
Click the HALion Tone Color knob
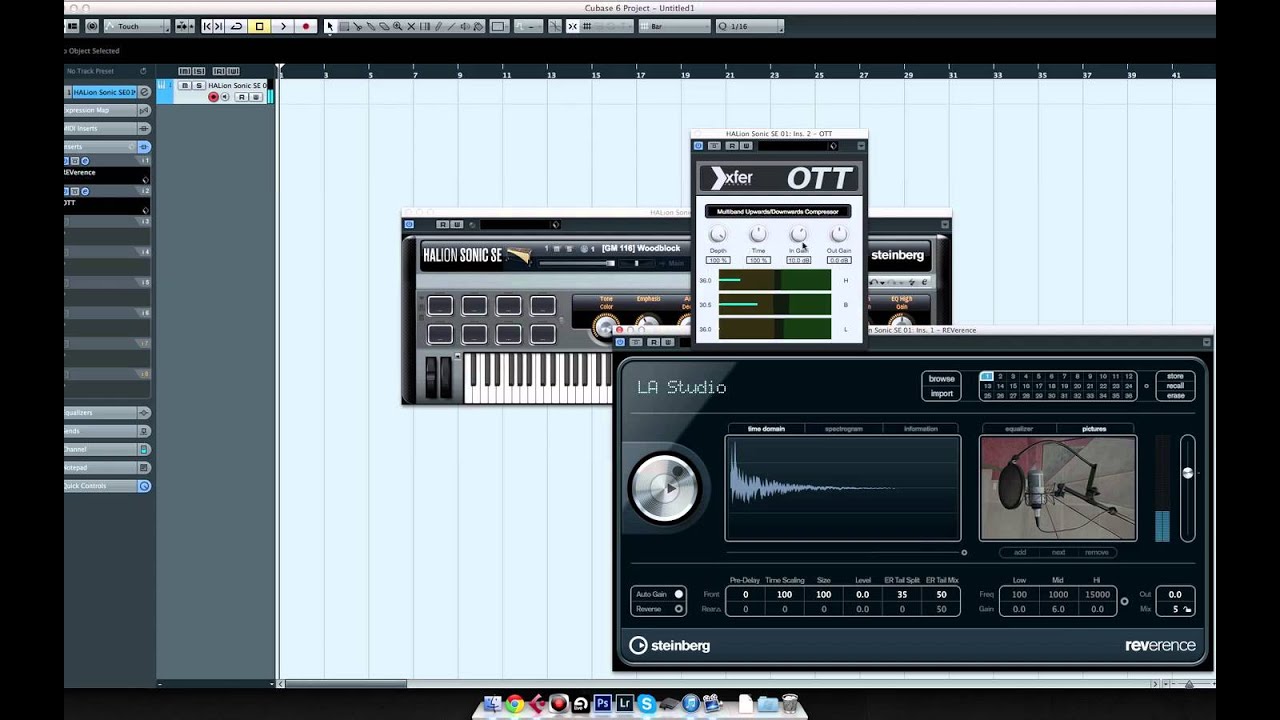pos(604,326)
